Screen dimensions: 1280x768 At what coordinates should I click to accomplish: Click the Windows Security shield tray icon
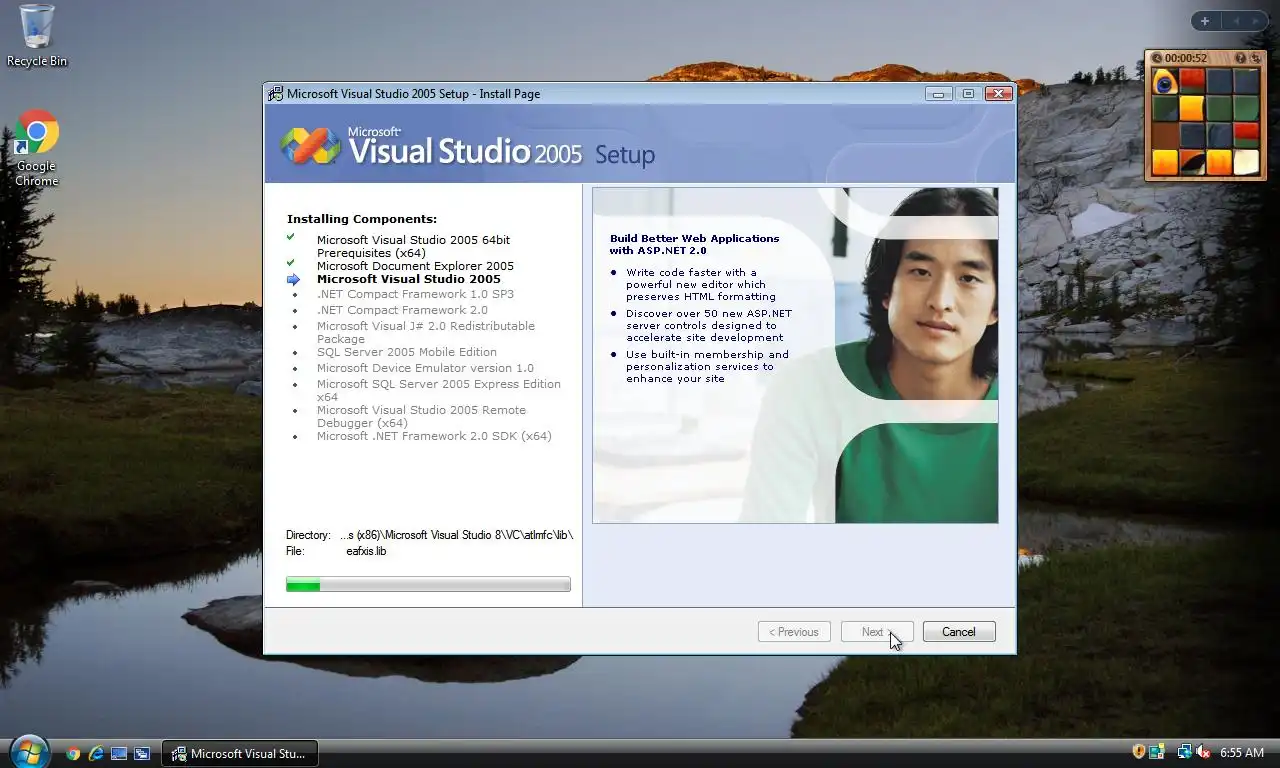coord(1139,752)
